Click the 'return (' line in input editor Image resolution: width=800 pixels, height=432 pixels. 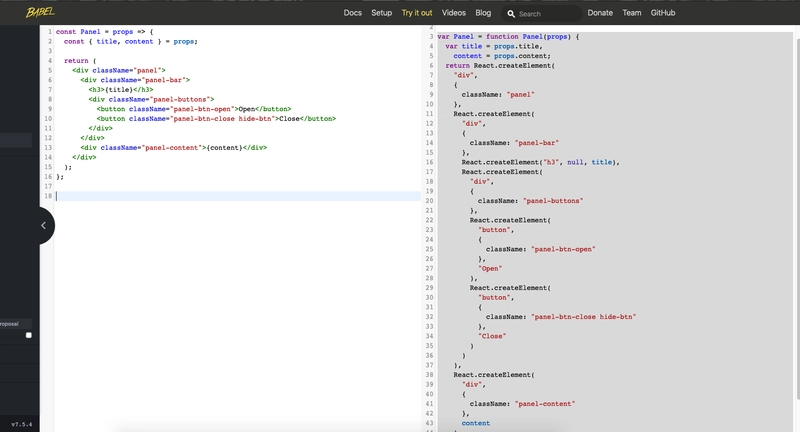80,61
